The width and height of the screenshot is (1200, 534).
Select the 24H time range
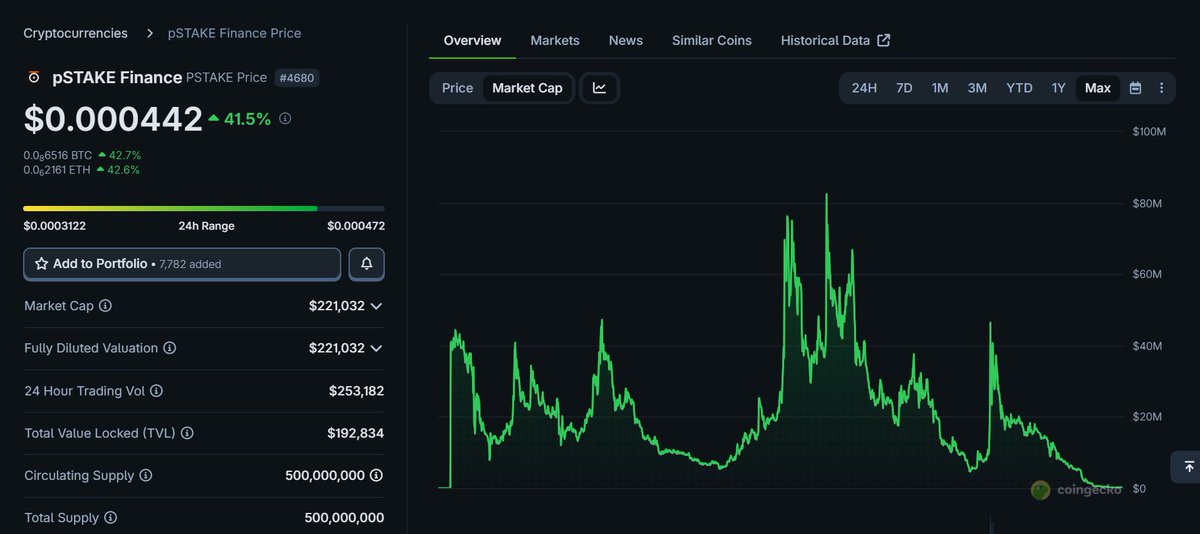pos(864,88)
